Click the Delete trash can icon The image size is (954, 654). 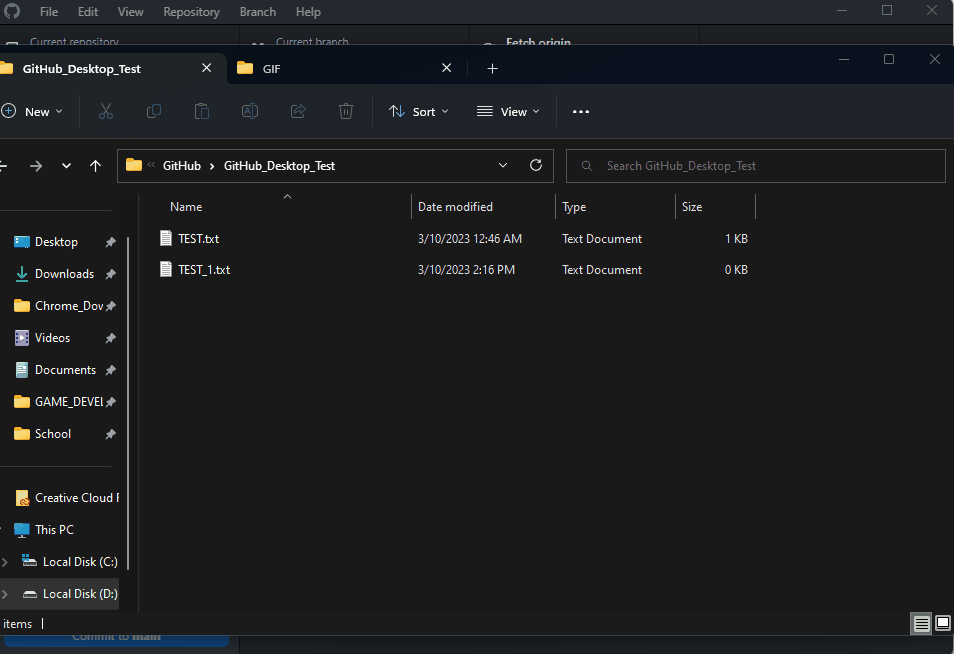tap(346, 111)
